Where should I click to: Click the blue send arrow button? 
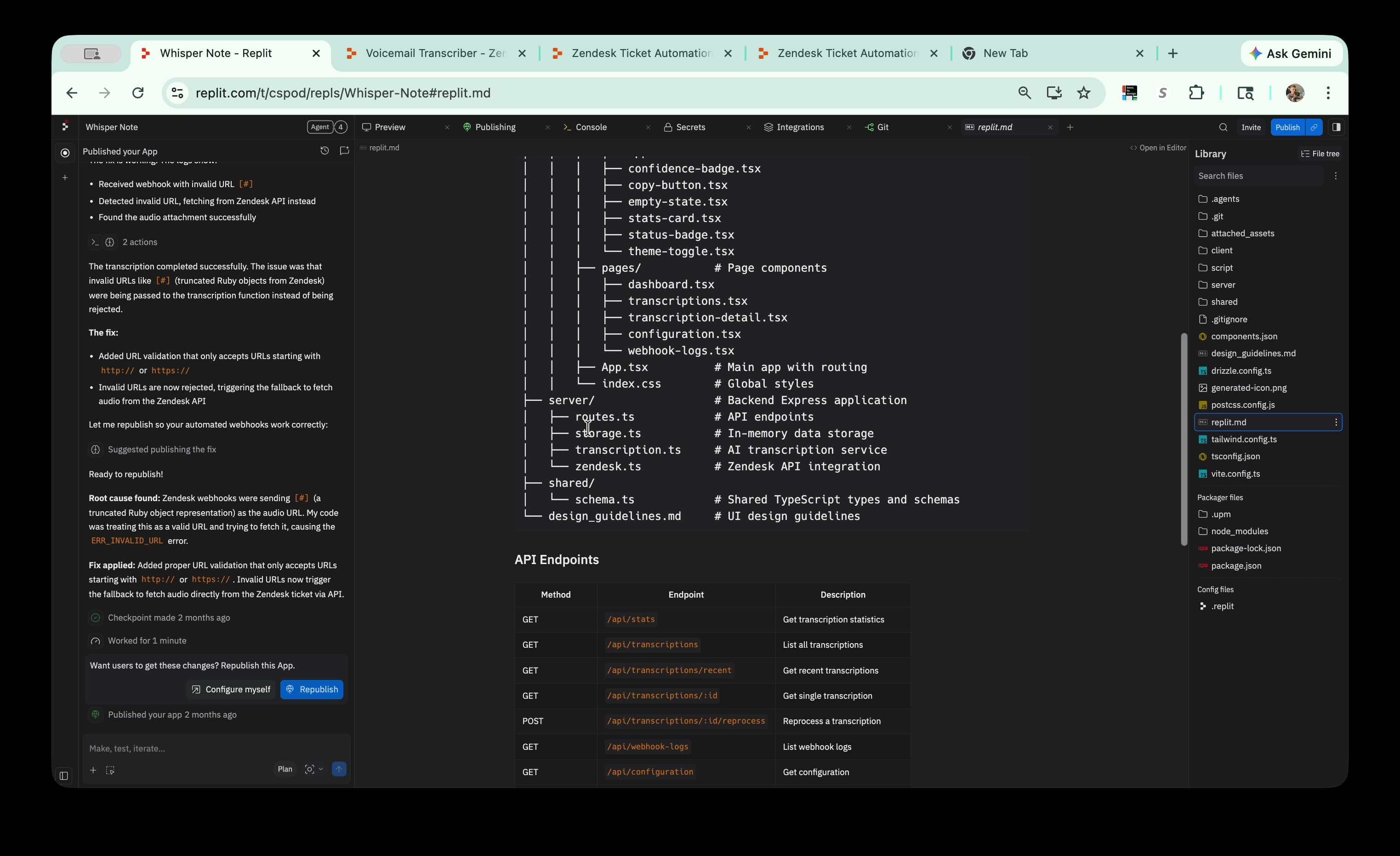339,769
